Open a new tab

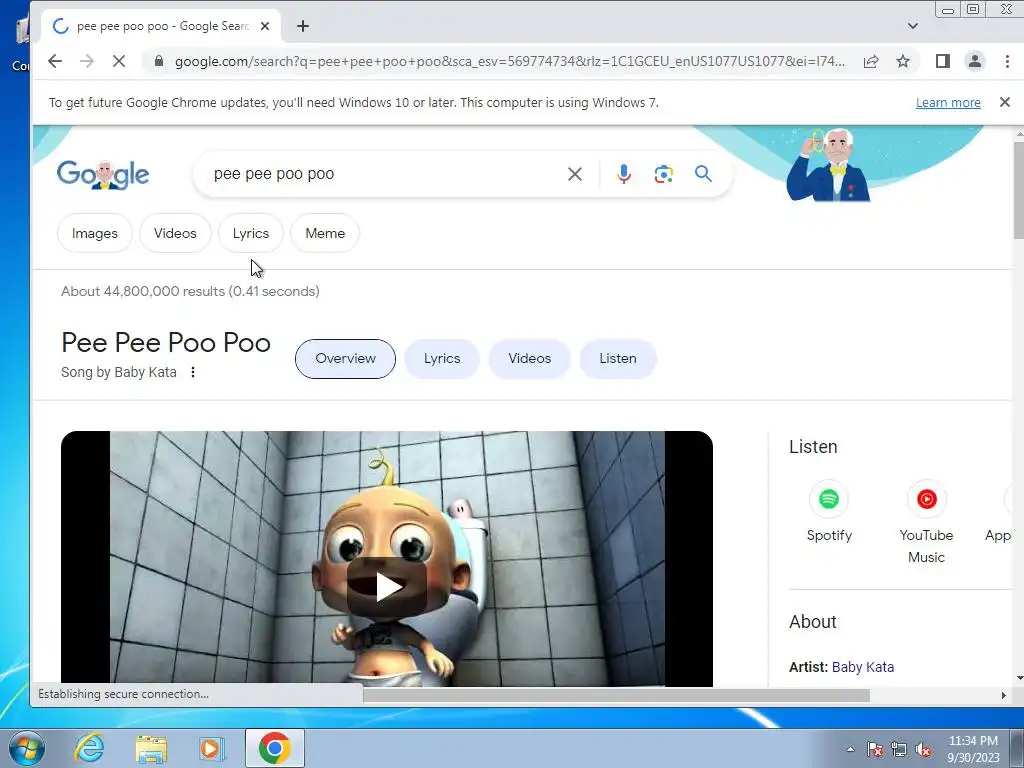point(302,26)
